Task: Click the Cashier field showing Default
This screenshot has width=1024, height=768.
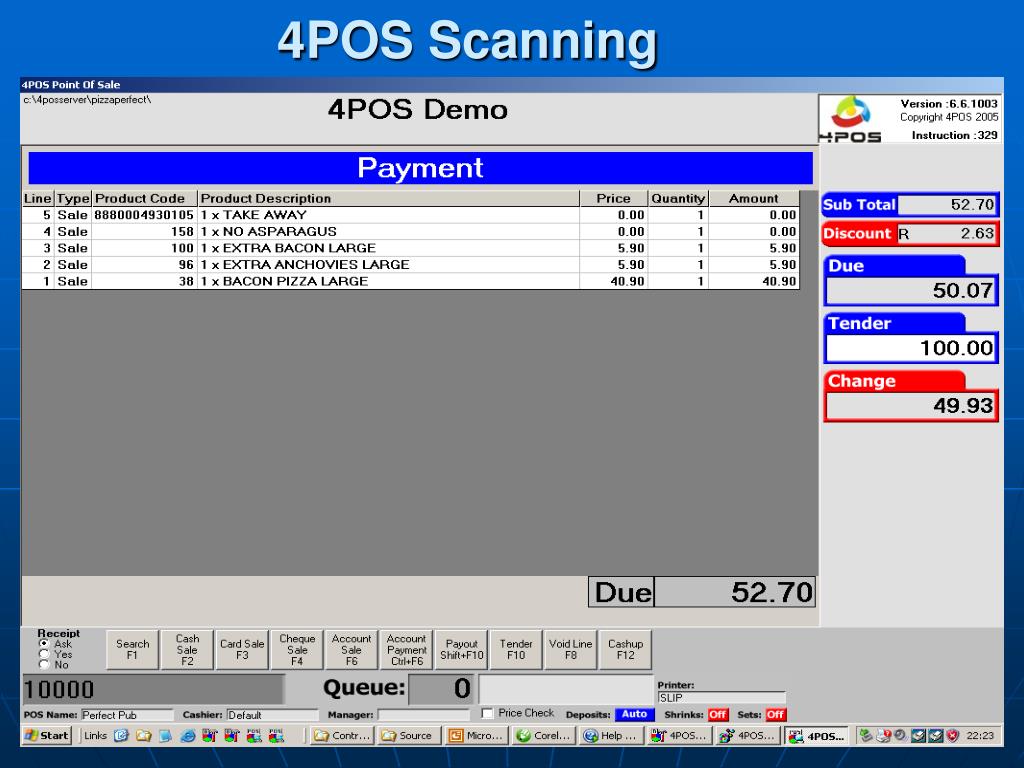Action: tap(272, 715)
